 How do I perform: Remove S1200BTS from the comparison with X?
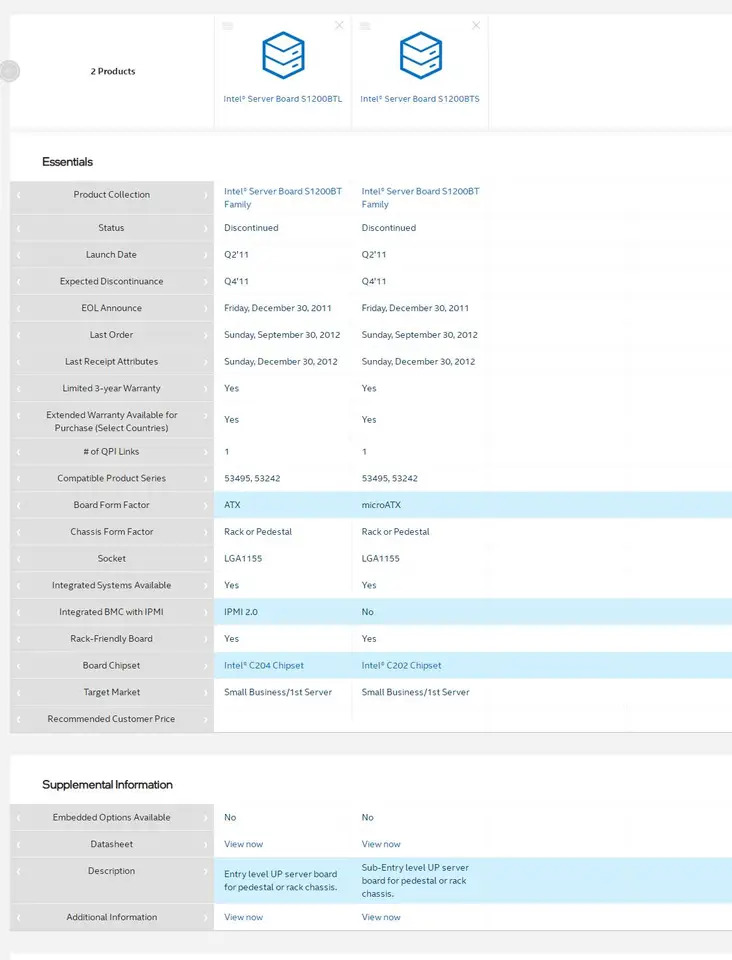tap(476, 25)
